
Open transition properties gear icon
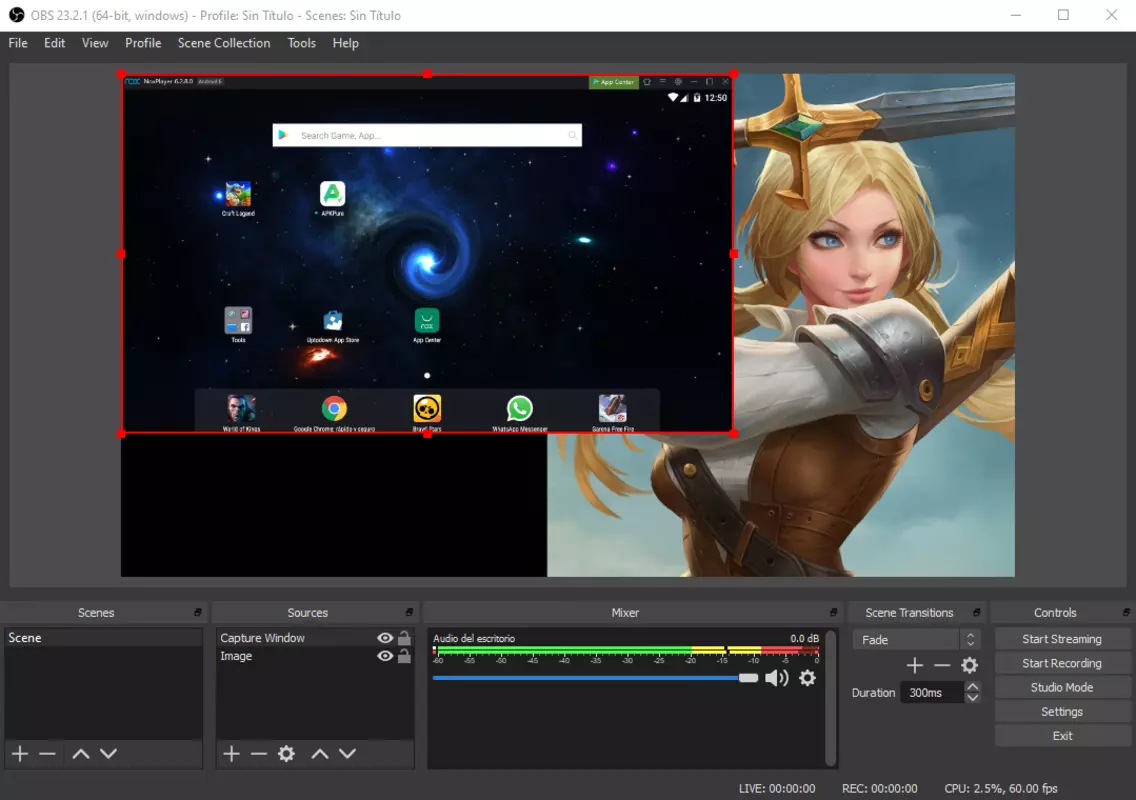point(969,665)
